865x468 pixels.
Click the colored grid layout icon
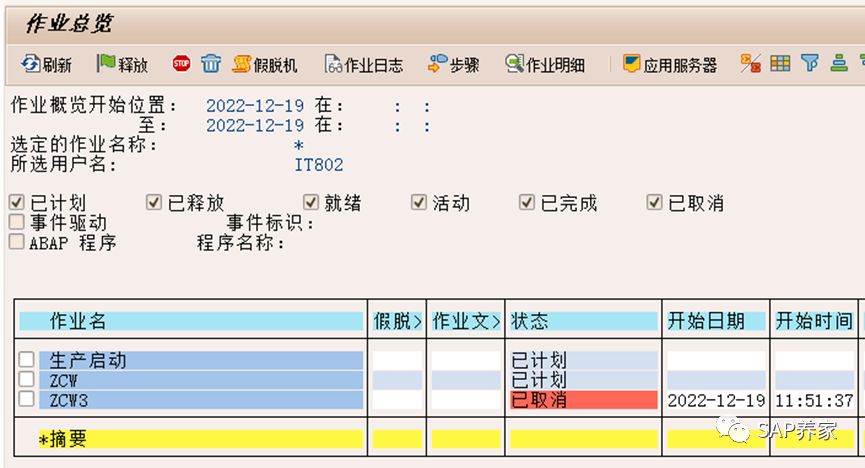click(780, 63)
